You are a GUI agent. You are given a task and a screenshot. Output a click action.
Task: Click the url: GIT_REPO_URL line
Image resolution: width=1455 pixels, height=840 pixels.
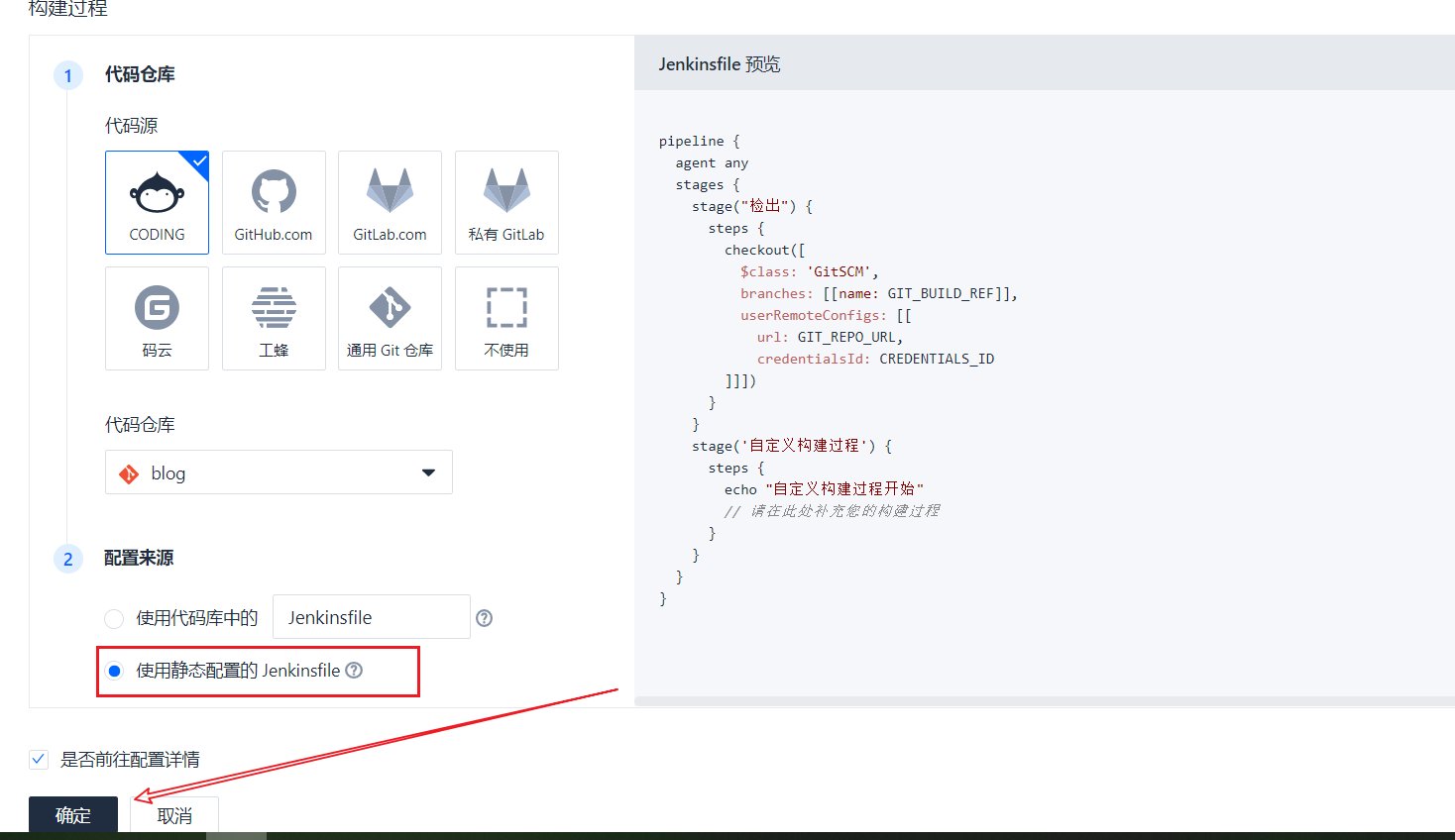coord(830,337)
